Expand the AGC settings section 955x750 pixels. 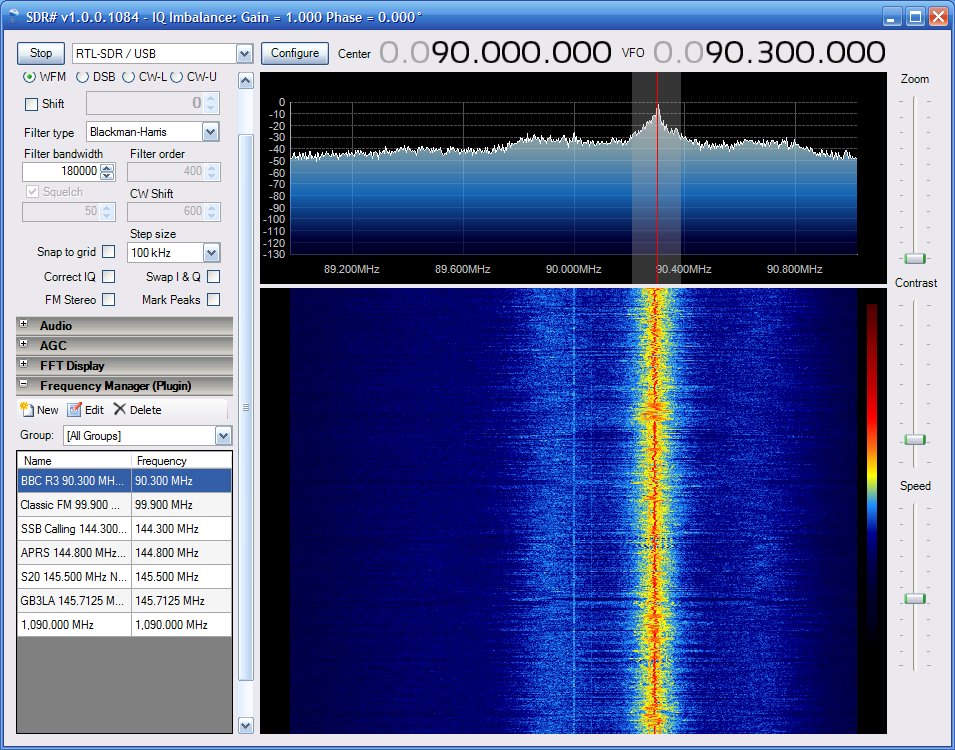click(24, 345)
